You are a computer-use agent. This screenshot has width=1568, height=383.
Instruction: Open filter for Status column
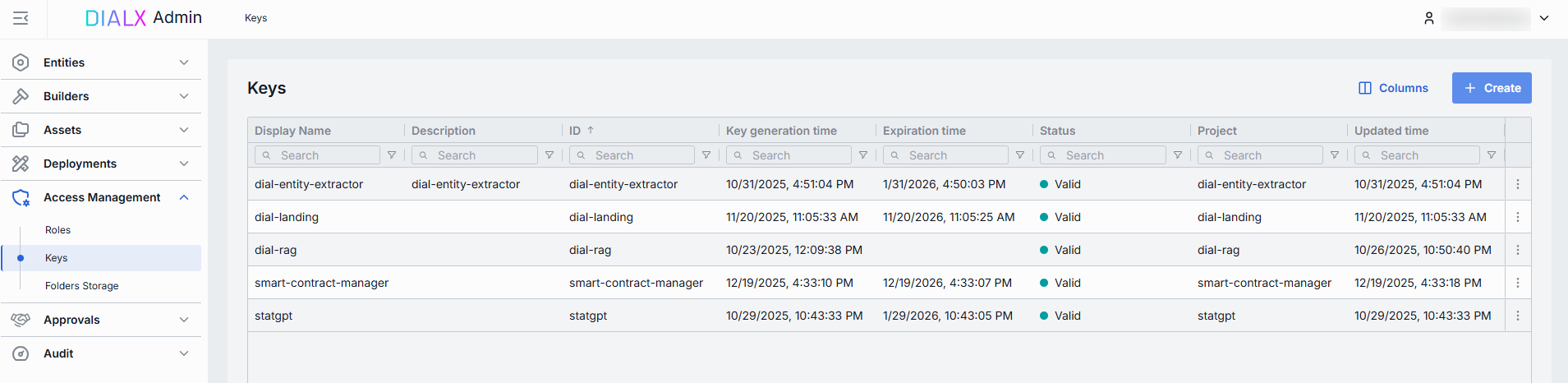tap(1177, 155)
